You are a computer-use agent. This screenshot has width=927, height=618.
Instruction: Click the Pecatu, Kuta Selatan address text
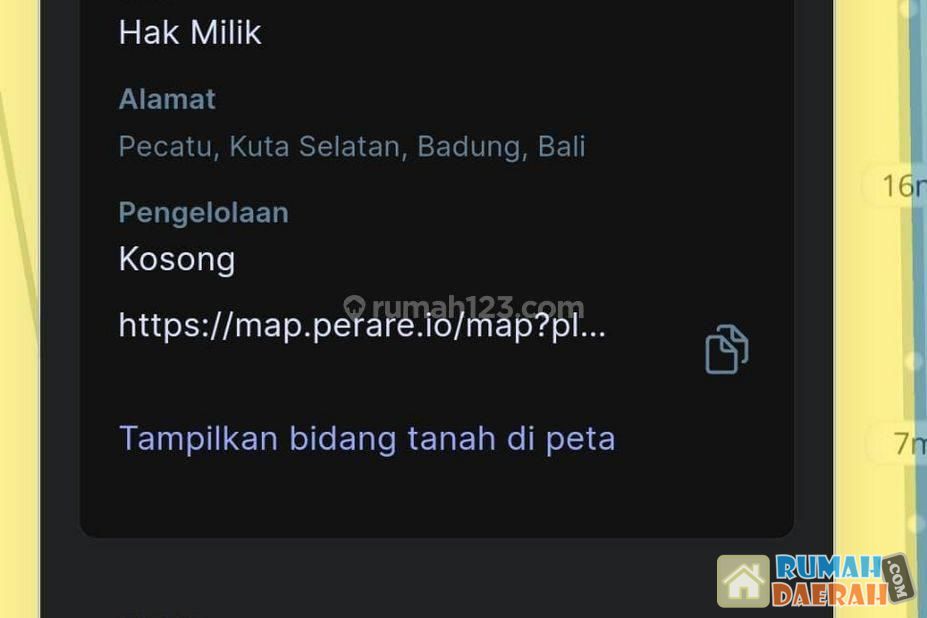click(x=352, y=147)
